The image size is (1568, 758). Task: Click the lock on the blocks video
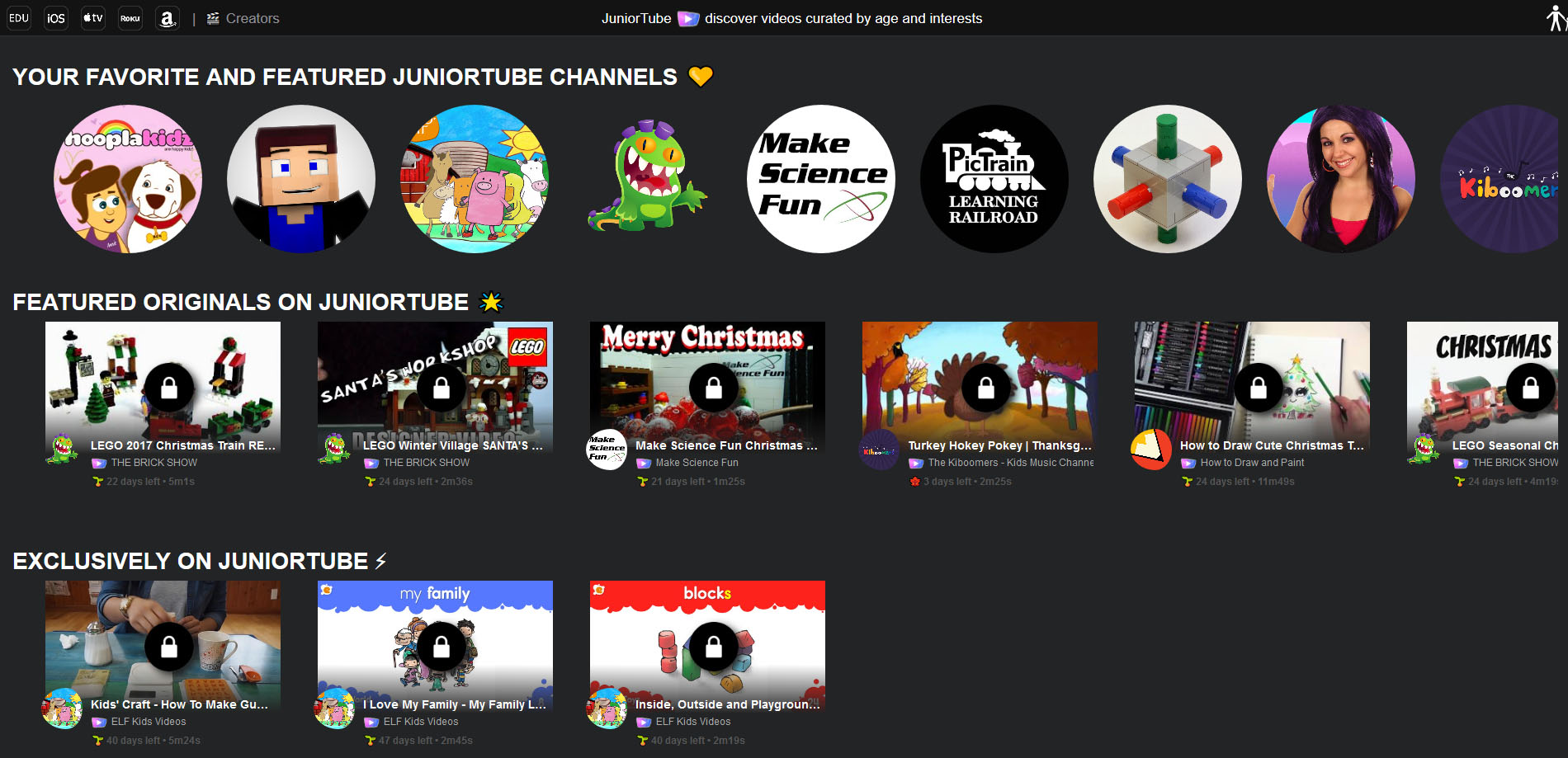click(714, 647)
